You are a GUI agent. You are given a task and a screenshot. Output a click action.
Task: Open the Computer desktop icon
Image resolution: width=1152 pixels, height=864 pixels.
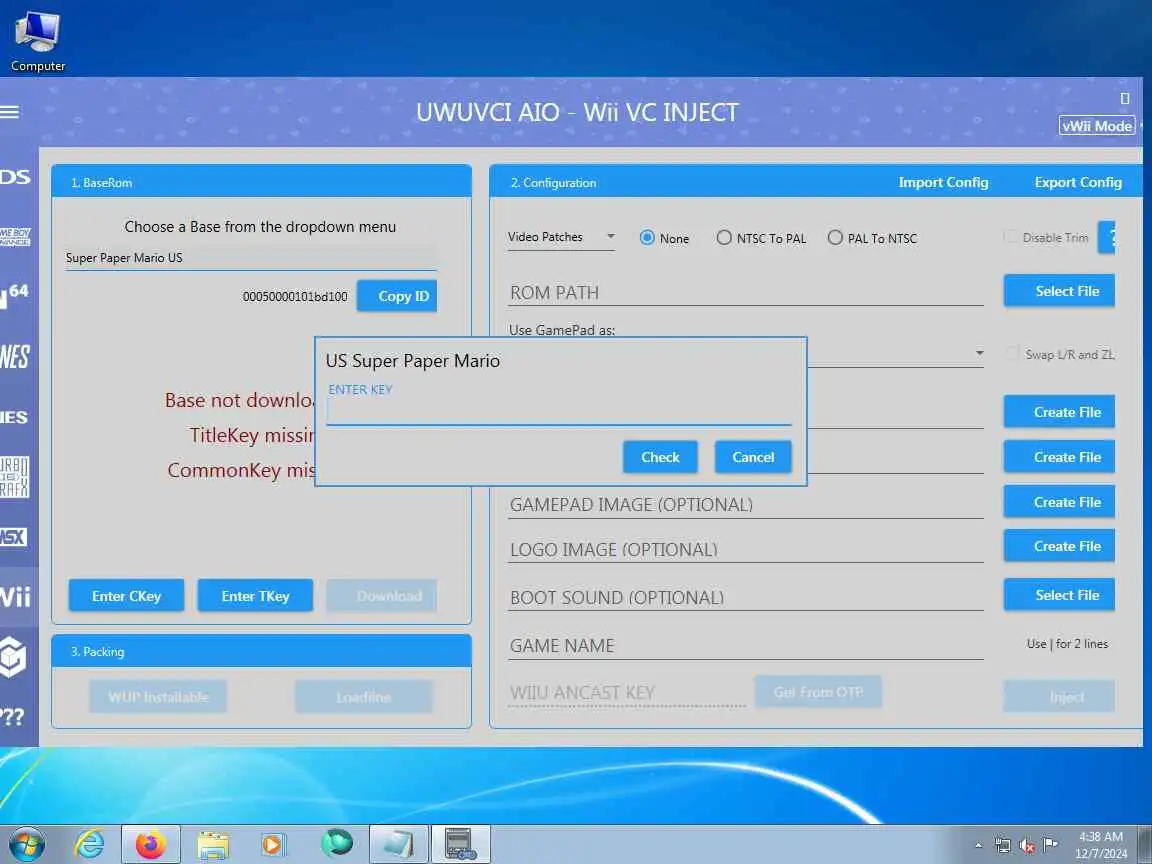[x=37, y=40]
